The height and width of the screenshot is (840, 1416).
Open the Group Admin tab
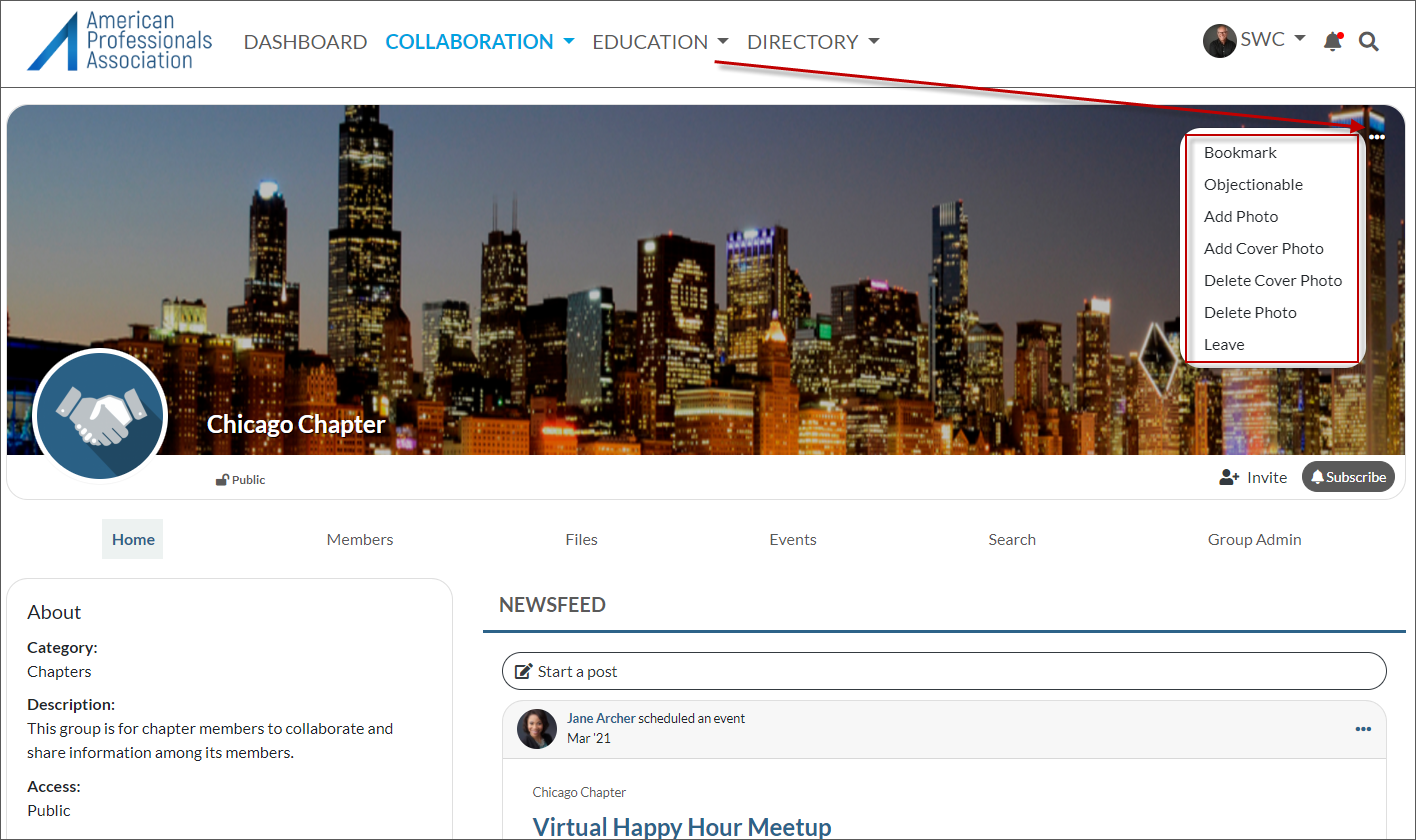click(x=1255, y=539)
